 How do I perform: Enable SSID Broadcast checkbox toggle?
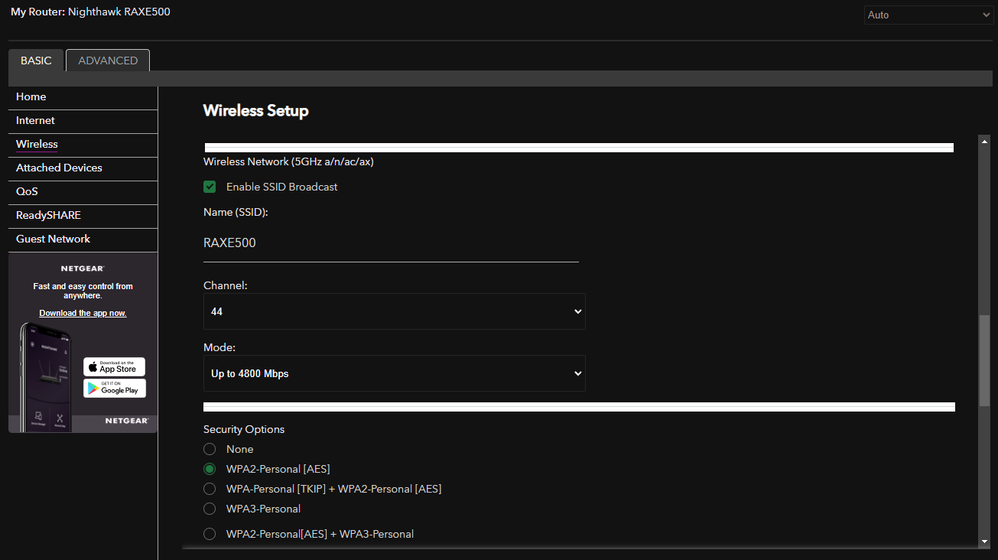tap(210, 187)
